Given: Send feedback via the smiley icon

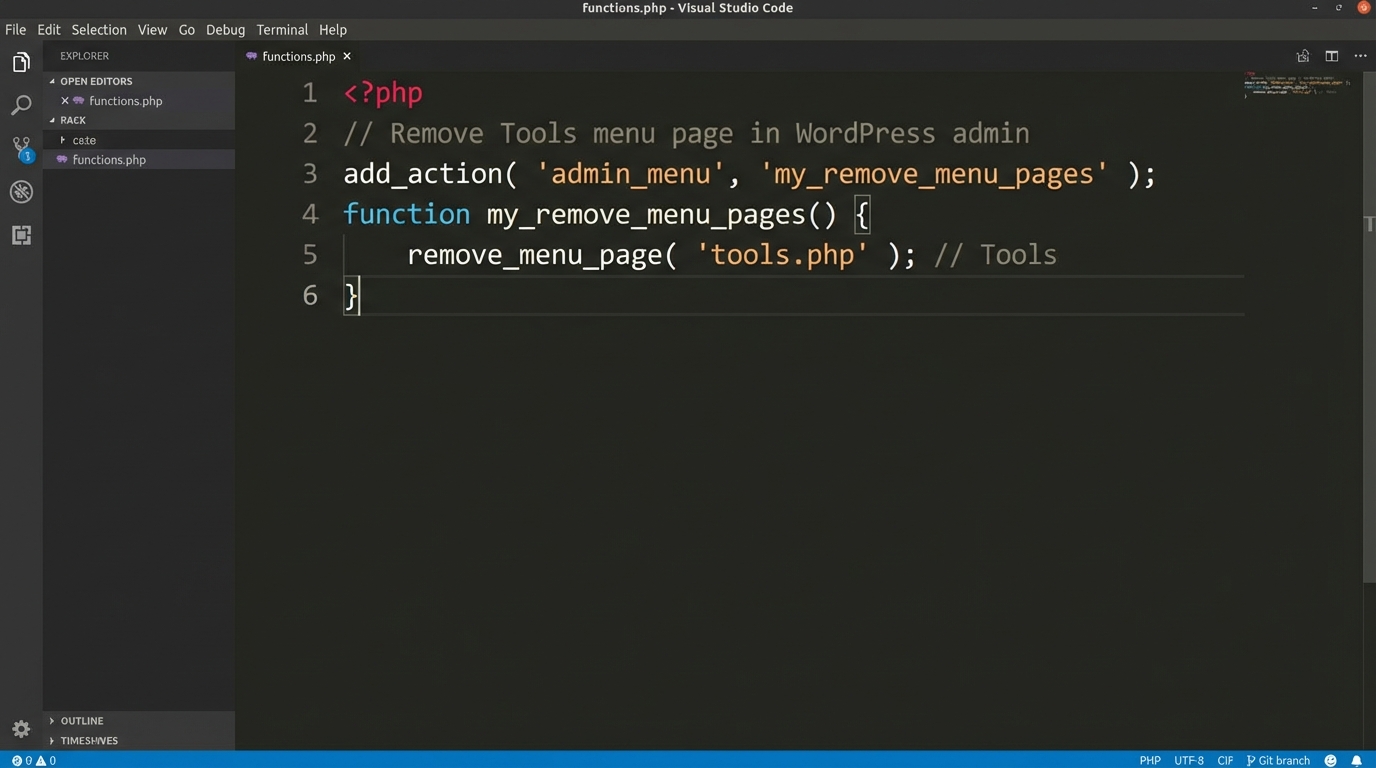Looking at the screenshot, I should [x=1330, y=759].
